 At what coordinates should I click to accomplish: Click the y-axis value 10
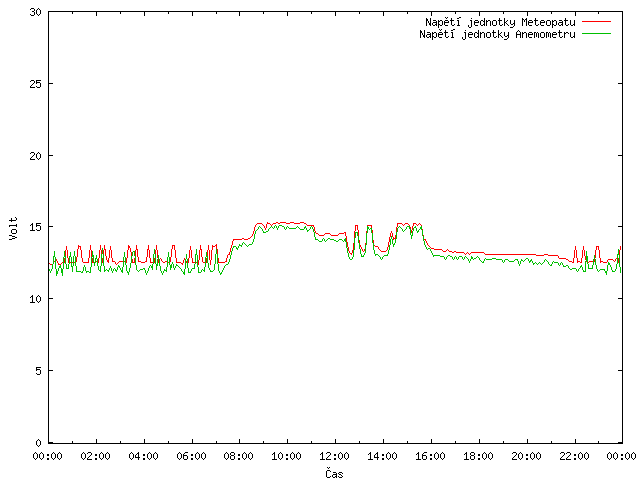(x=36, y=299)
